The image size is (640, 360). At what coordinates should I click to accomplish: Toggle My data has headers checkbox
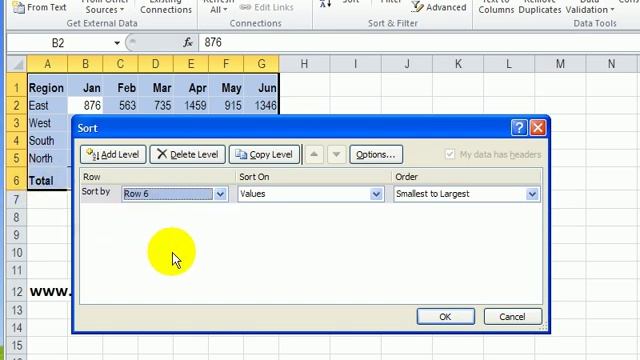pos(450,154)
